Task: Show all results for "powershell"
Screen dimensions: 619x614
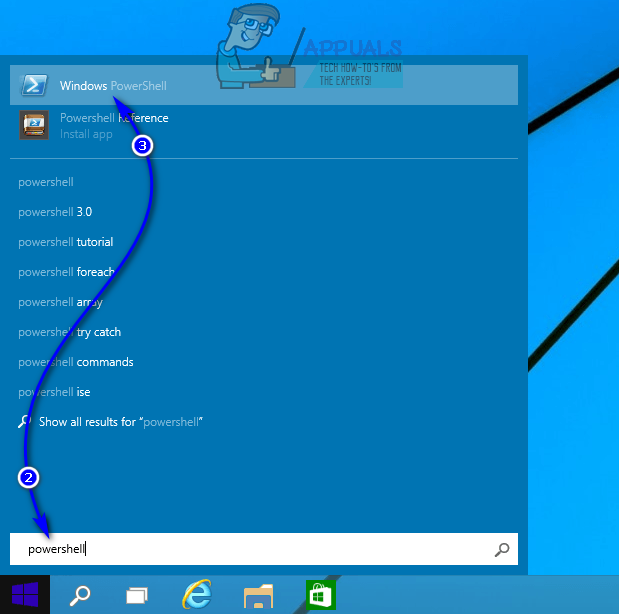Action: pyautogui.click(x=120, y=422)
